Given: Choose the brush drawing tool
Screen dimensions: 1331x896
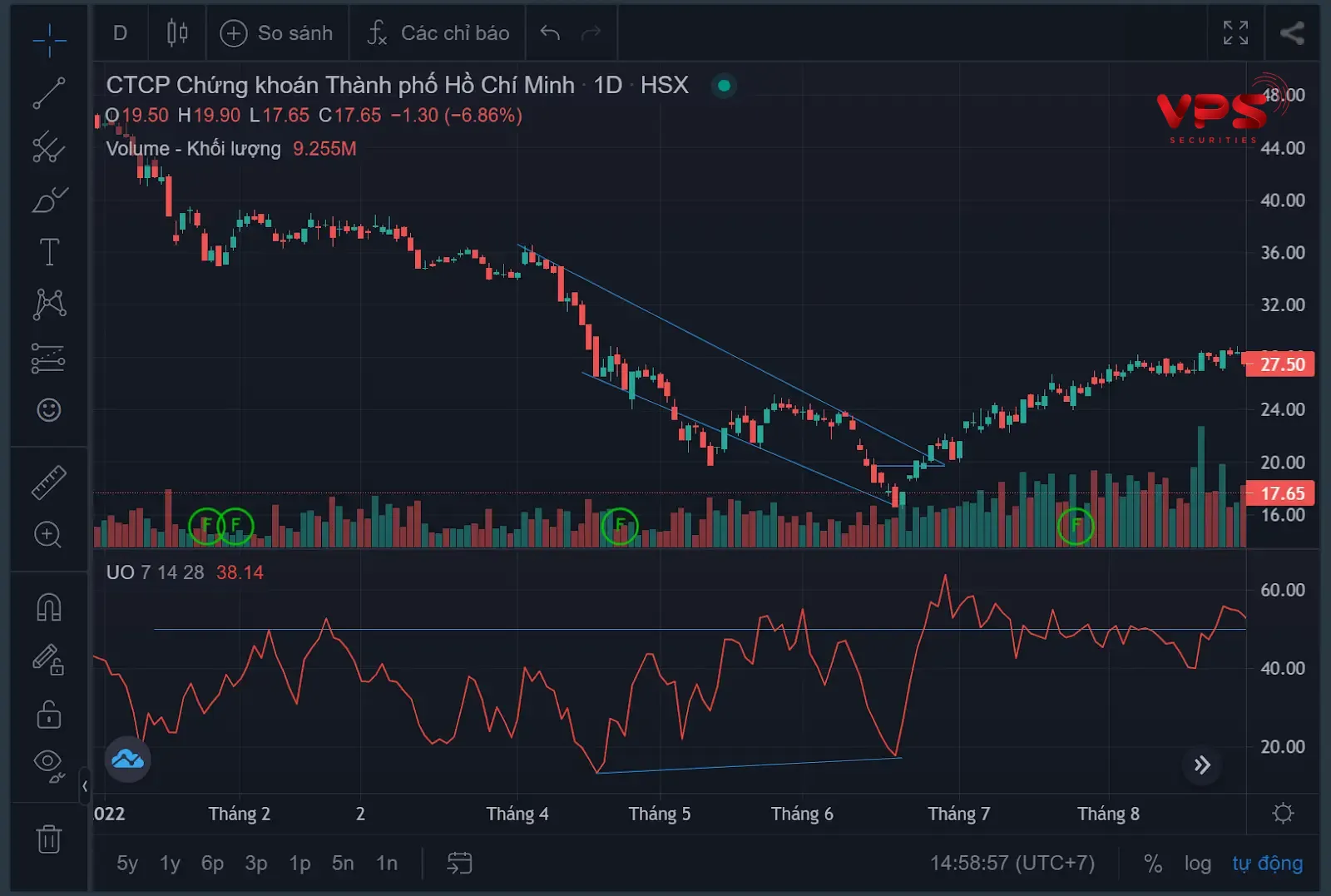Looking at the screenshot, I should point(49,200).
